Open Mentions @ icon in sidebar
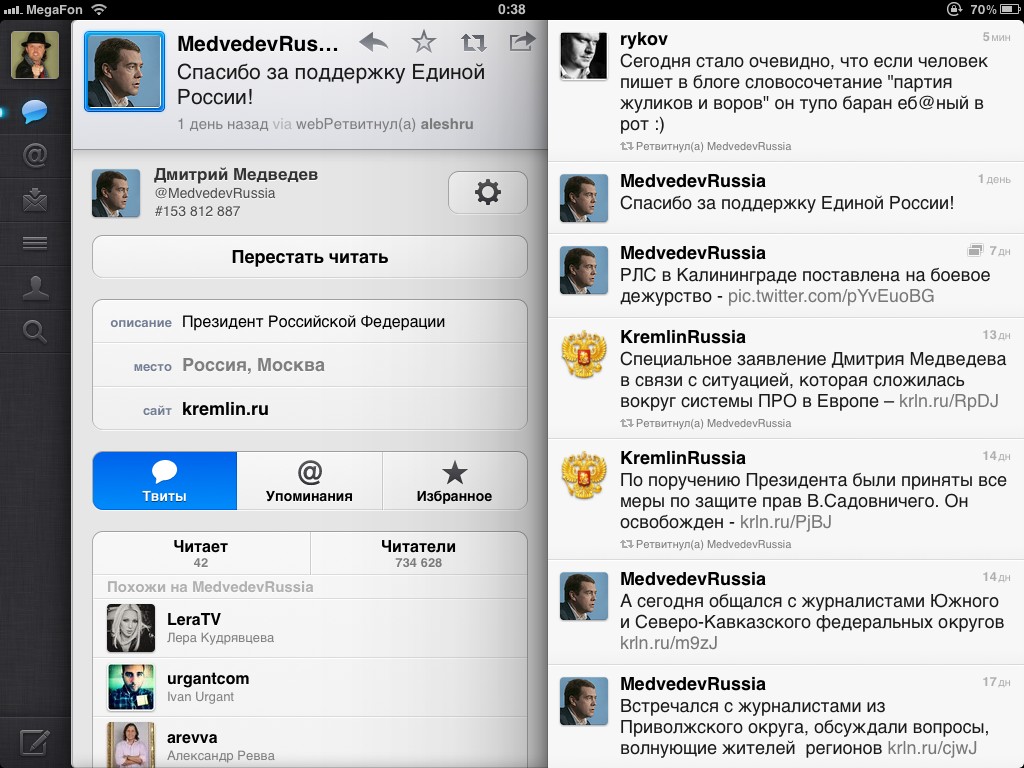The height and width of the screenshot is (768, 1024). pos(35,156)
